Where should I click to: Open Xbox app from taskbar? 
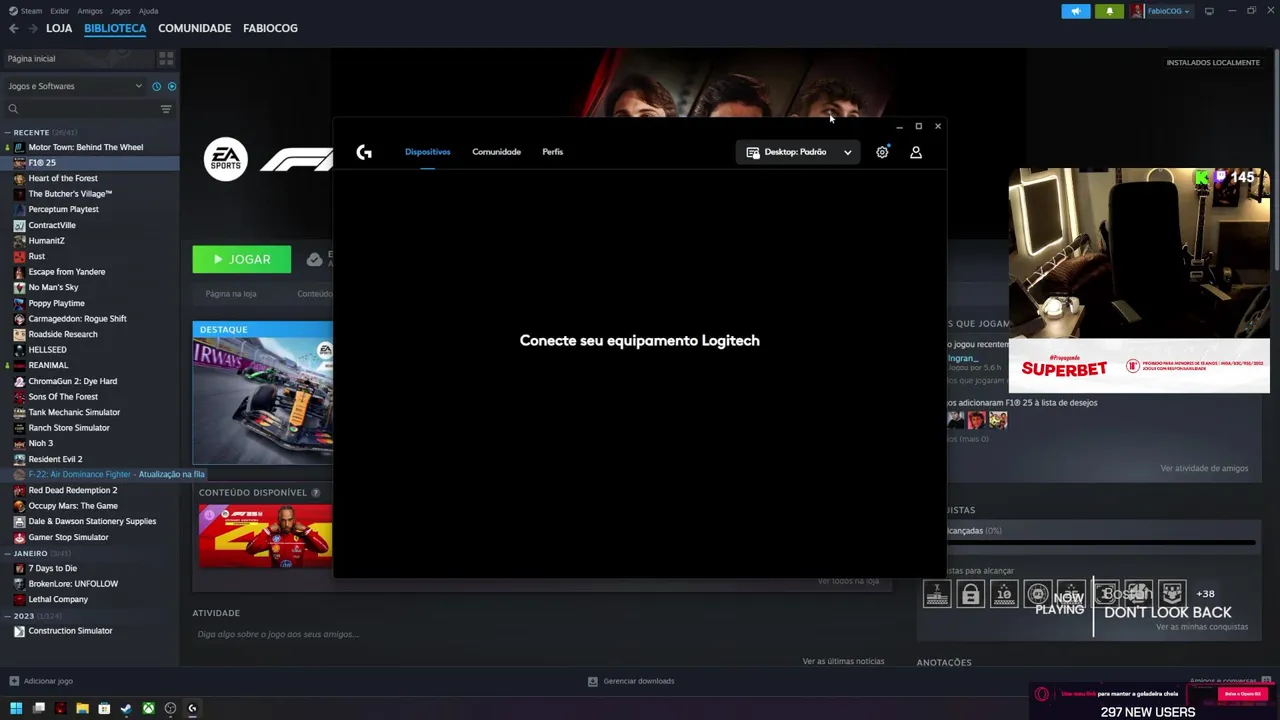(148, 709)
